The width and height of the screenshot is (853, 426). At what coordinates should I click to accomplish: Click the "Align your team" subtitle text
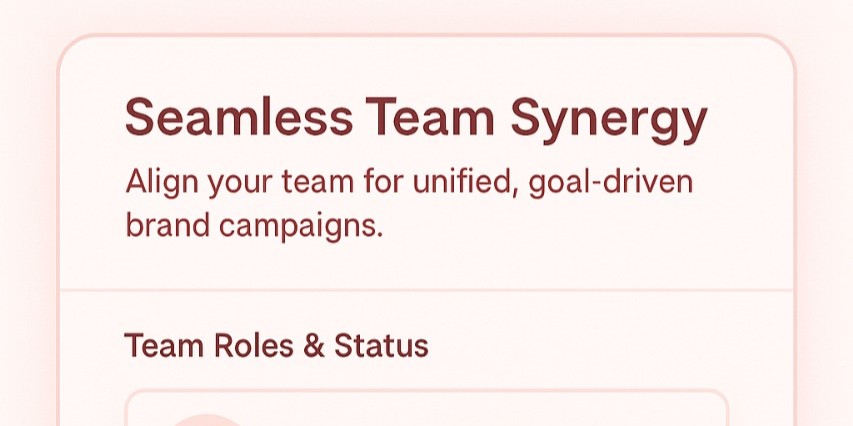pyautogui.click(x=409, y=184)
